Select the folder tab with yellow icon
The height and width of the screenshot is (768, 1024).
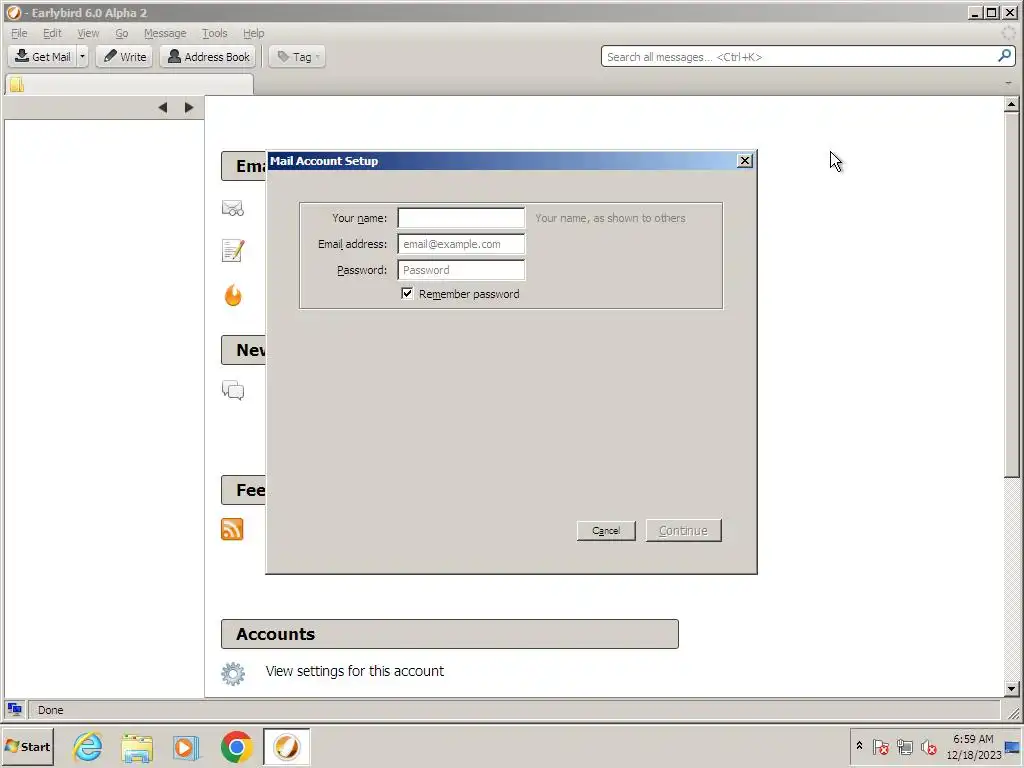tap(129, 84)
